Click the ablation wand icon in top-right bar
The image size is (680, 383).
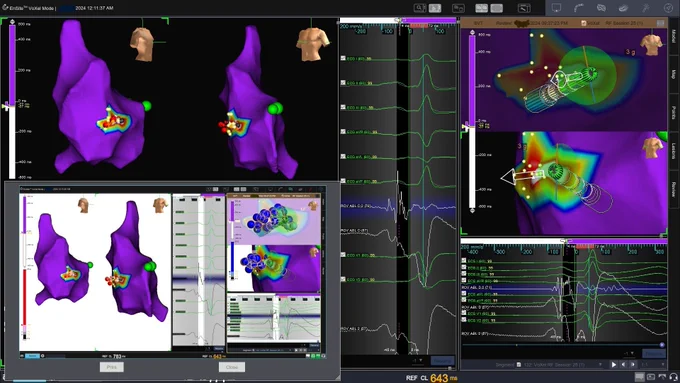pos(646,8)
